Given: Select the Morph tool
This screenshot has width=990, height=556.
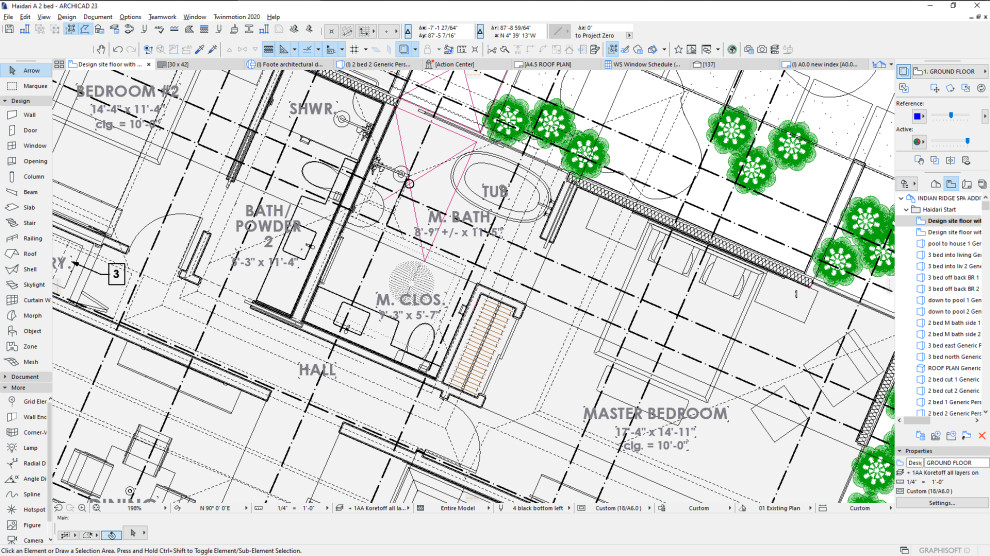Looking at the screenshot, I should coord(25,316).
